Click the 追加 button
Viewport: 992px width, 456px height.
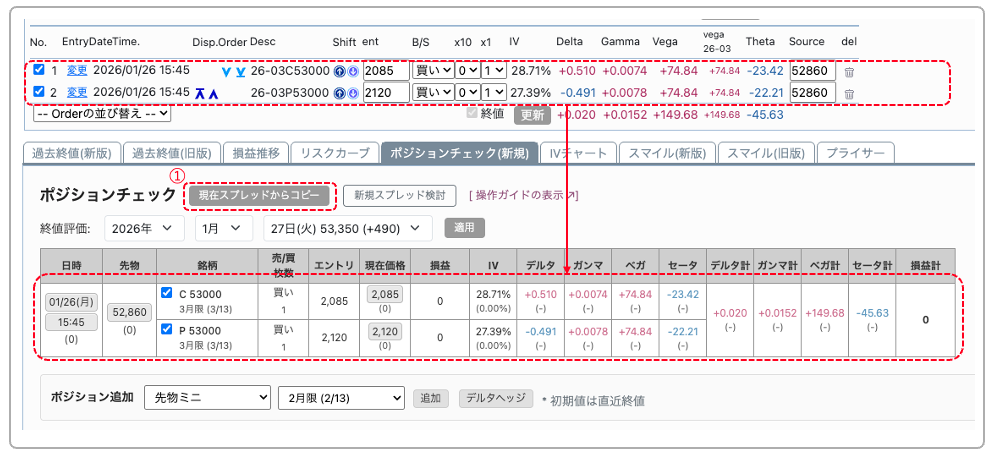tap(431, 398)
